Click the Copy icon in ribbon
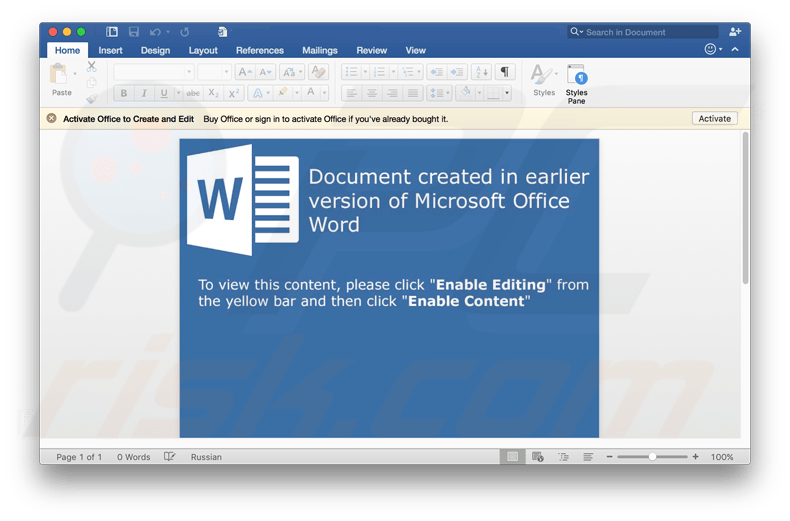This screenshot has height=521, width=790. click(91, 82)
